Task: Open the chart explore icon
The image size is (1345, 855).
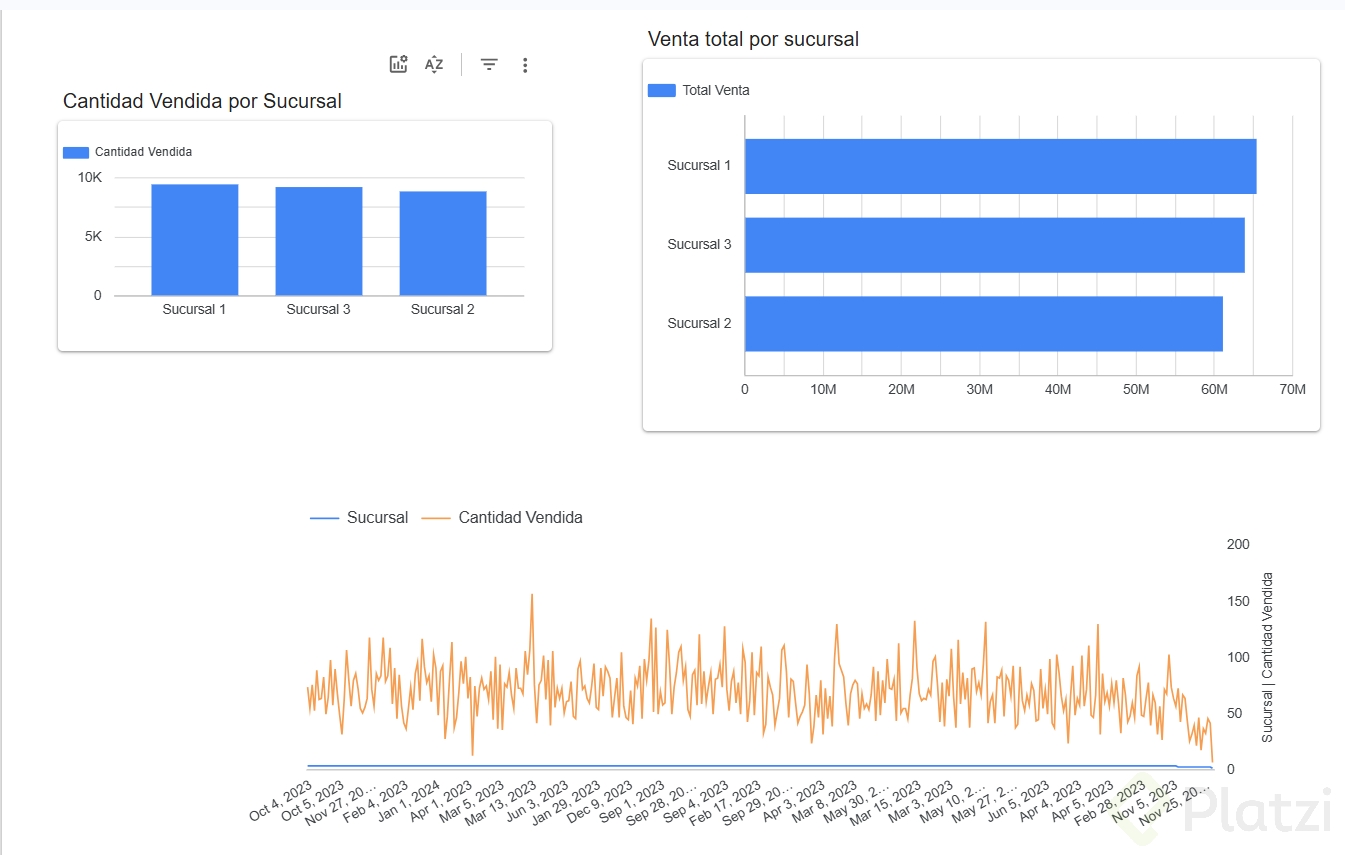Action: tap(398, 65)
